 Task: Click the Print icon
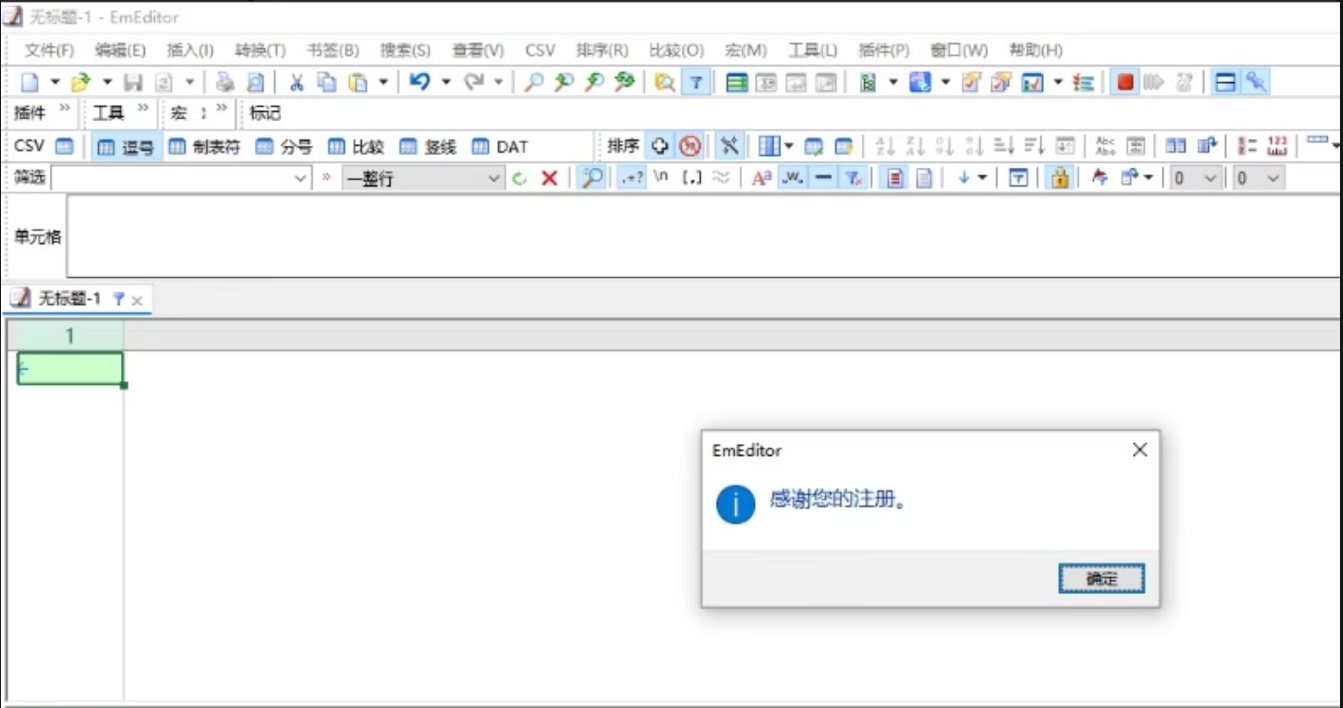[x=225, y=82]
